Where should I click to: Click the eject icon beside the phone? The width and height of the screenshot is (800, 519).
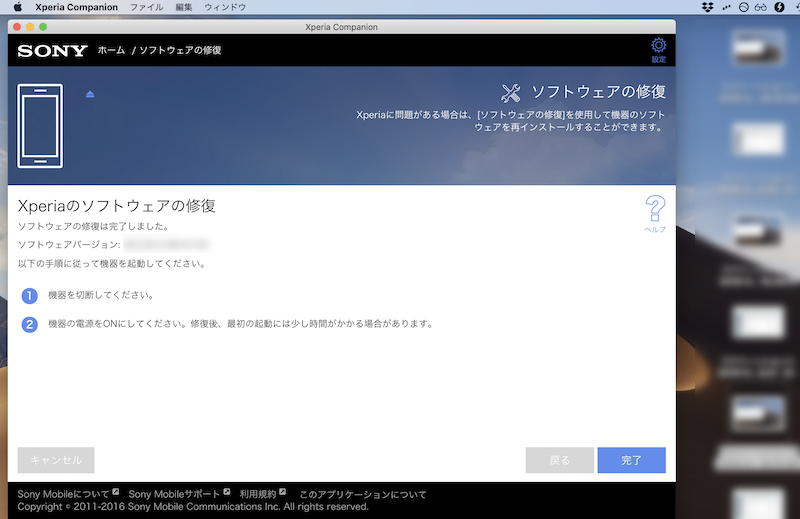point(90,94)
